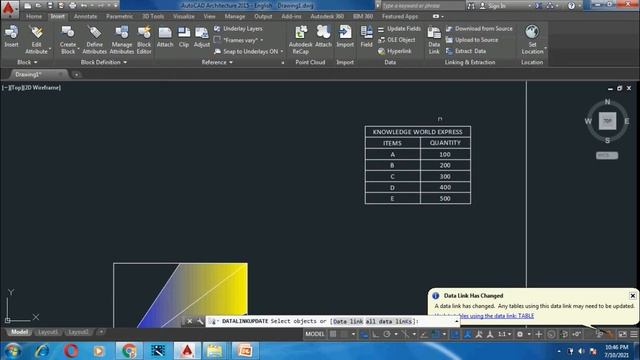Click the Create Block icon

pyautogui.click(x=68, y=32)
